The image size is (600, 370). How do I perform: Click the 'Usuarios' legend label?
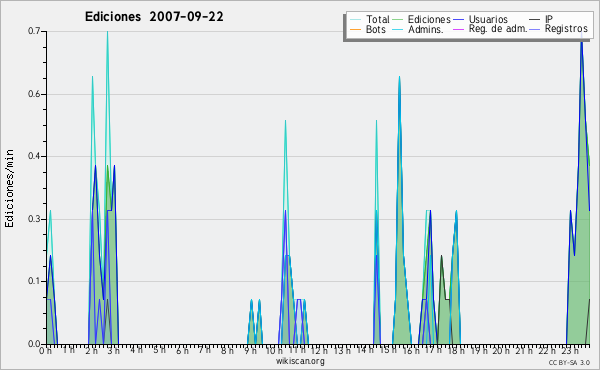488,19
